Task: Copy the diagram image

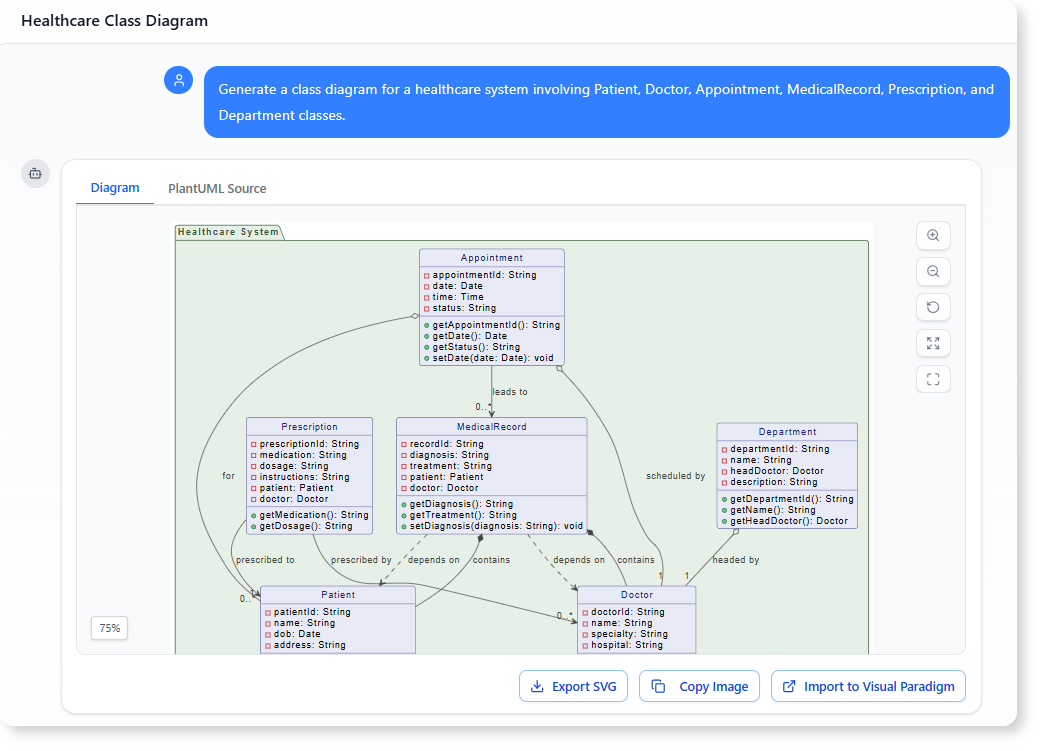Action: (699, 686)
